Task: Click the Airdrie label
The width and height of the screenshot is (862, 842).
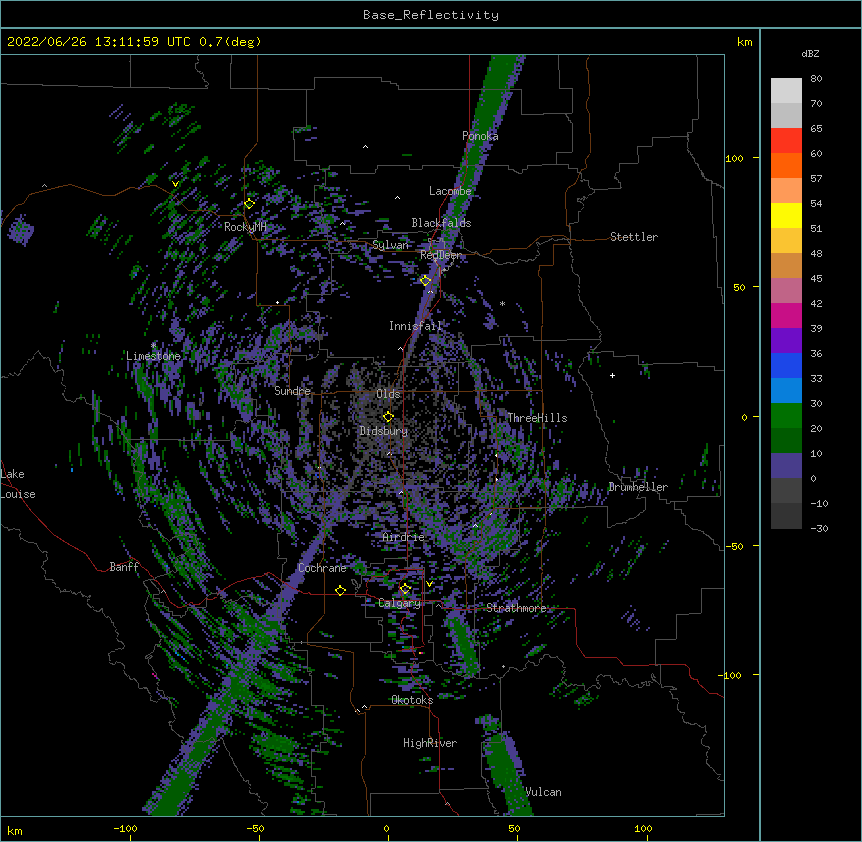Action: pyautogui.click(x=404, y=537)
